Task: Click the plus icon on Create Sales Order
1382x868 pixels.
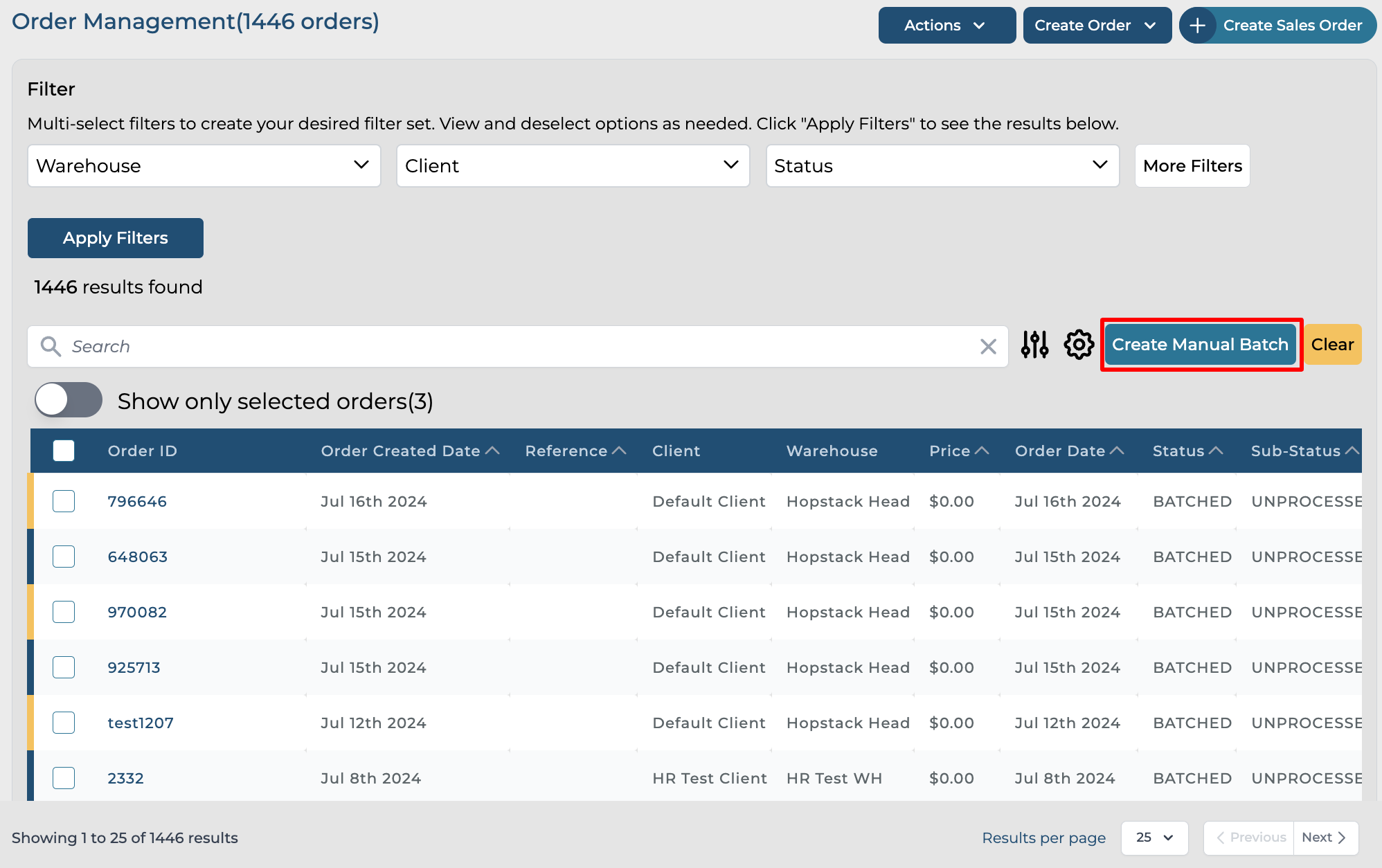Action: (x=1198, y=26)
